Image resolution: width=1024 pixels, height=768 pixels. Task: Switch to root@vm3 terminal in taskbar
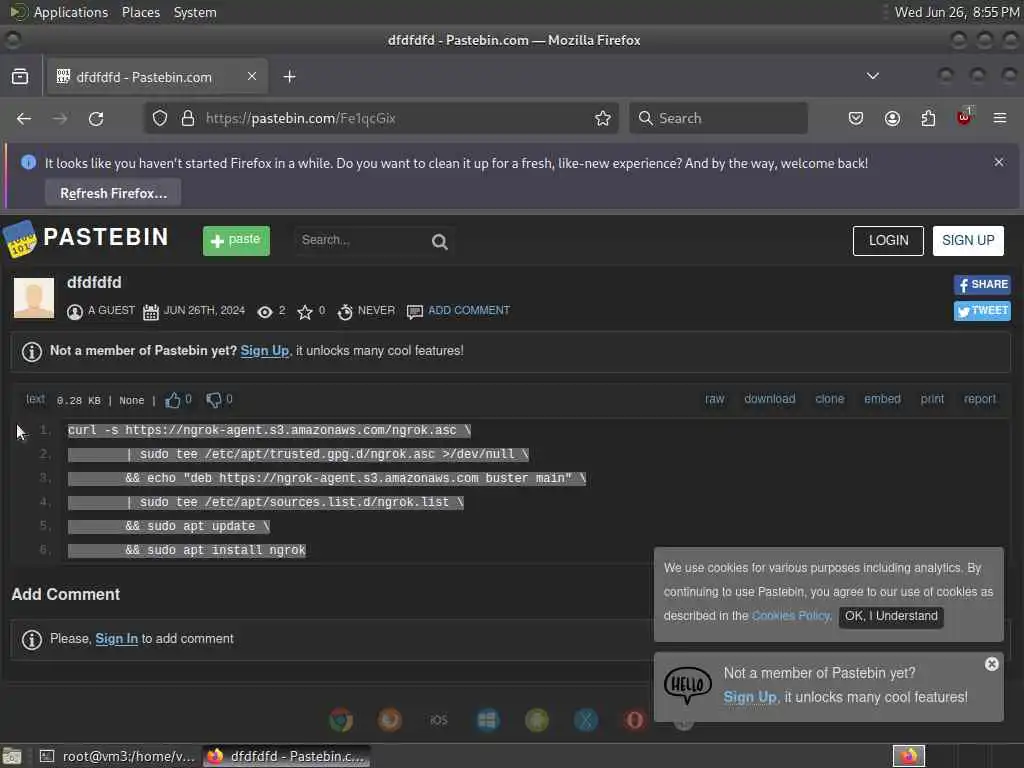point(118,756)
